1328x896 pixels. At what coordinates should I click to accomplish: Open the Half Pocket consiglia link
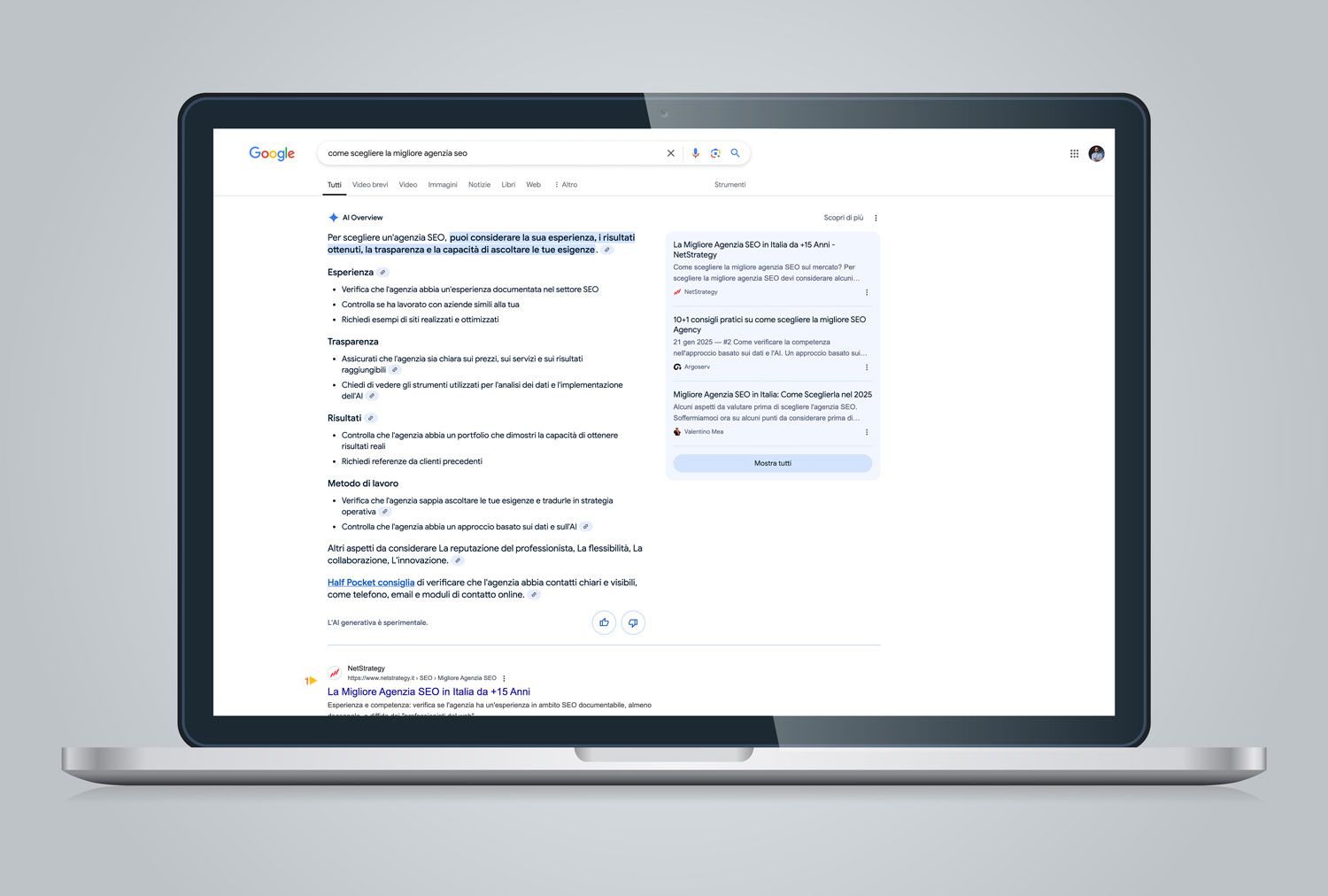pos(371,583)
